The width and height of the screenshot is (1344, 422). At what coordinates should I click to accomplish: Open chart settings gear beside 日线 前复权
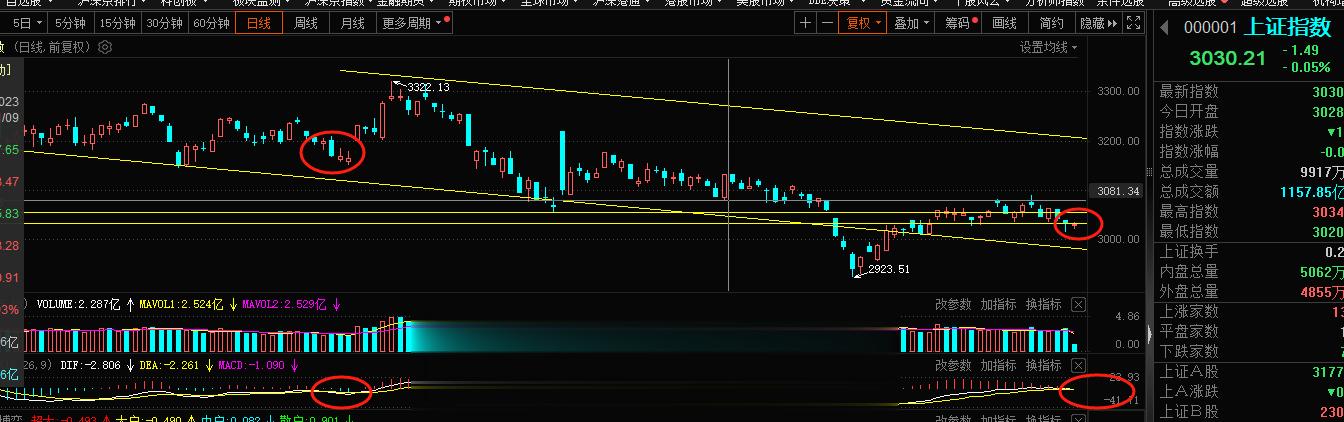(x=105, y=46)
